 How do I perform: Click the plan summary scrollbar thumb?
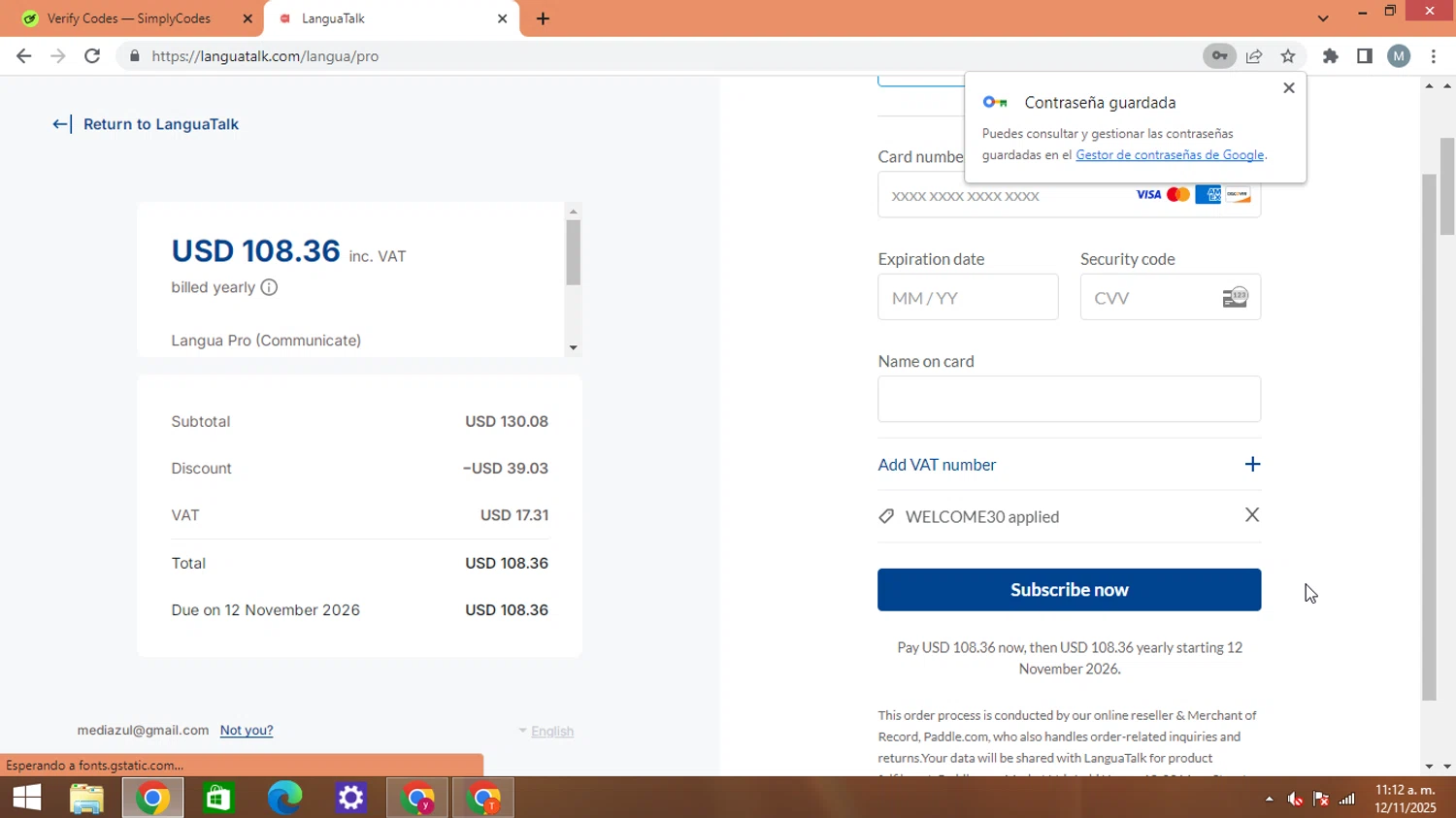point(573,252)
